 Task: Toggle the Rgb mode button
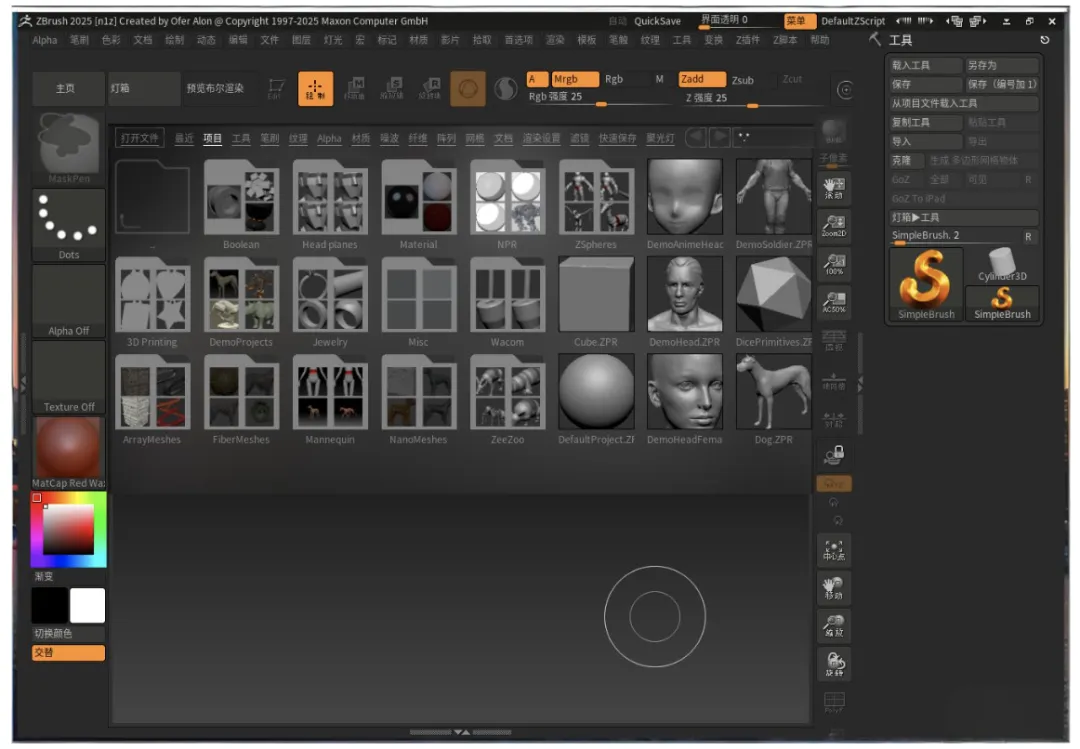[x=614, y=79]
